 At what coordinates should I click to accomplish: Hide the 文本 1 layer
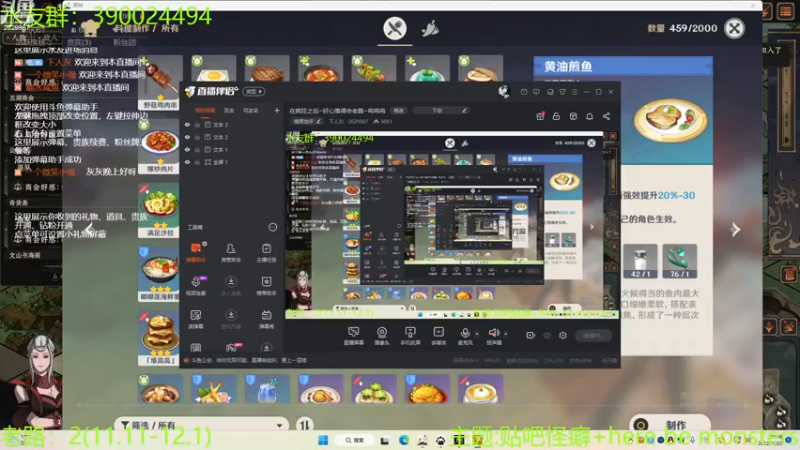pyautogui.click(x=187, y=149)
